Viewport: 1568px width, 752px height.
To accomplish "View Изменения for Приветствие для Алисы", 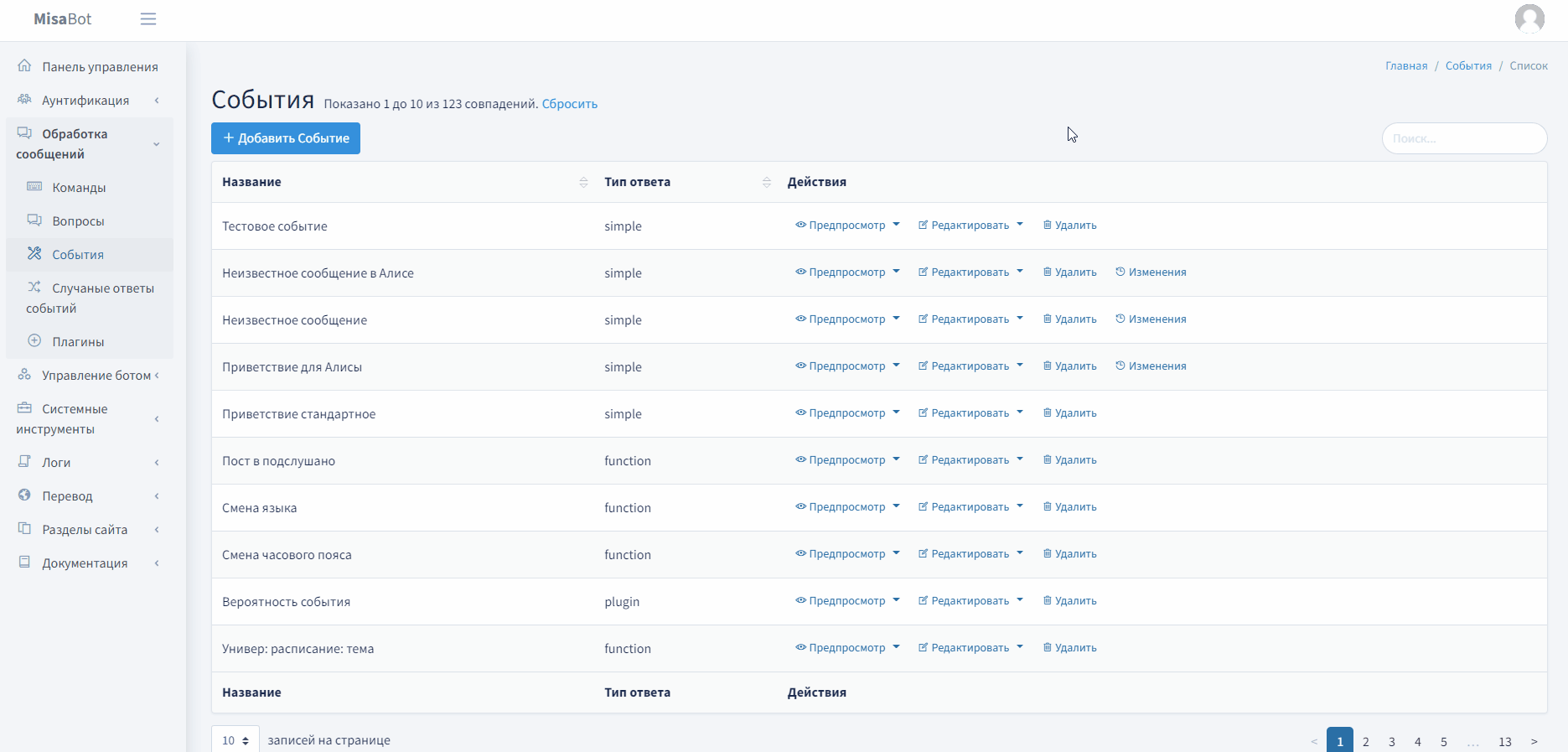I will click(1151, 366).
